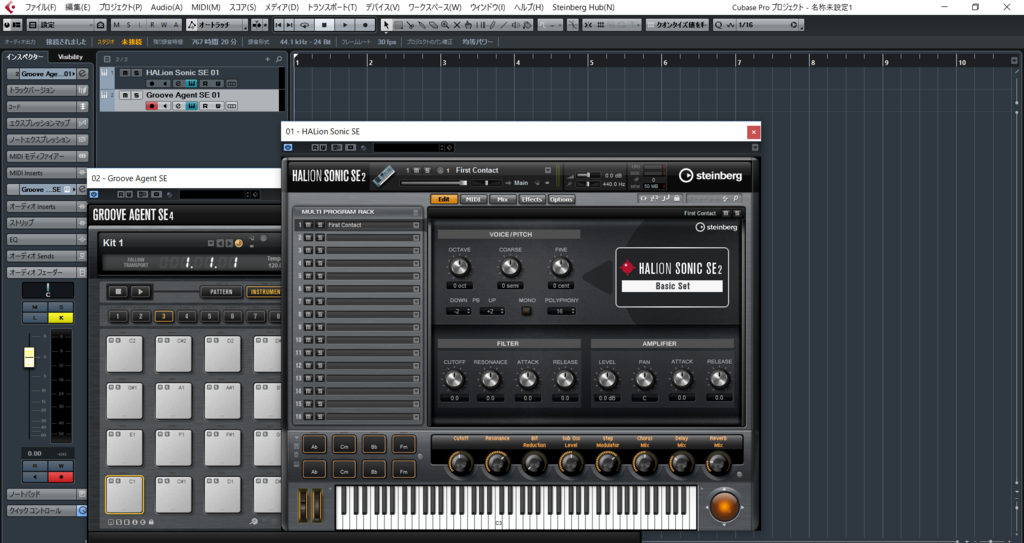The height and width of the screenshot is (543, 1024).
Task: Search tracks with magnifier icon in track list
Action: pos(279,59)
